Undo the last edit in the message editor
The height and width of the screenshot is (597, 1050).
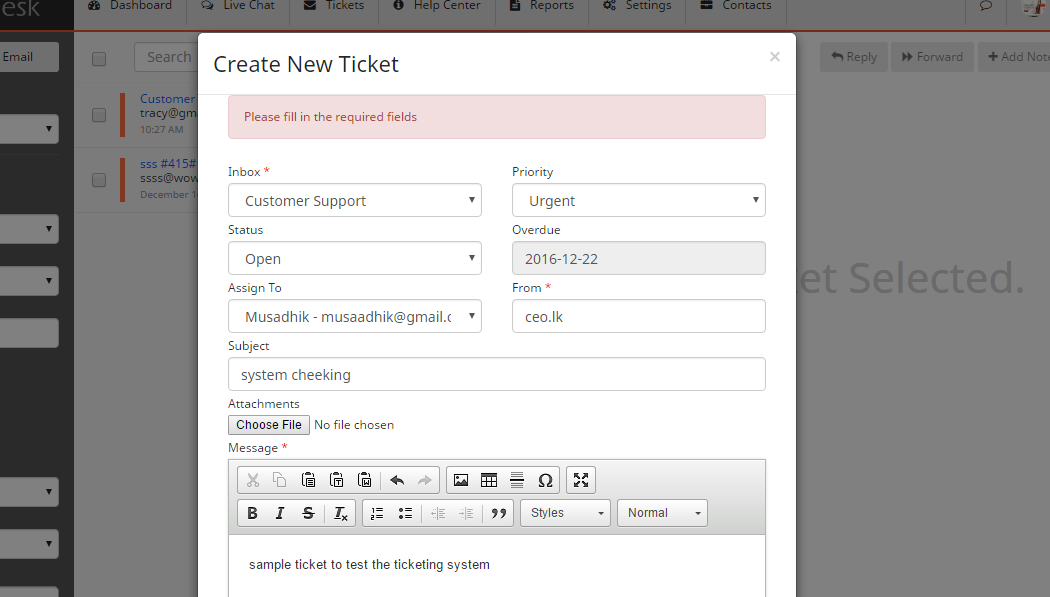point(397,480)
